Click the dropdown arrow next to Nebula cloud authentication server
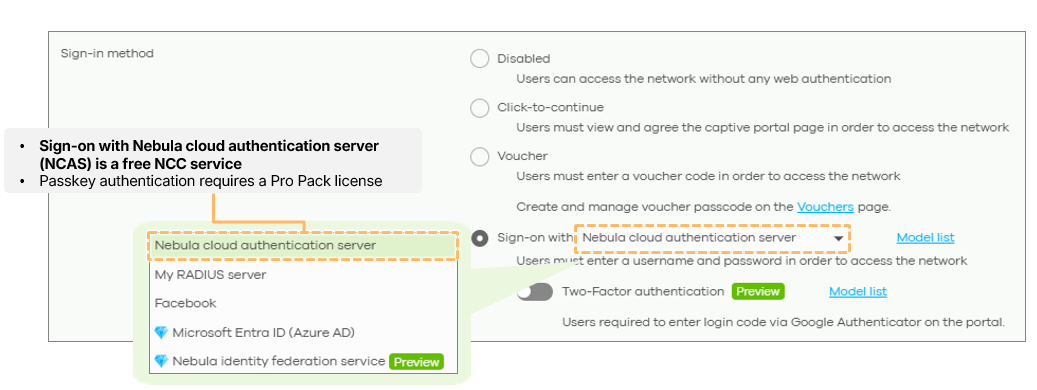1037x390 pixels. coord(838,239)
